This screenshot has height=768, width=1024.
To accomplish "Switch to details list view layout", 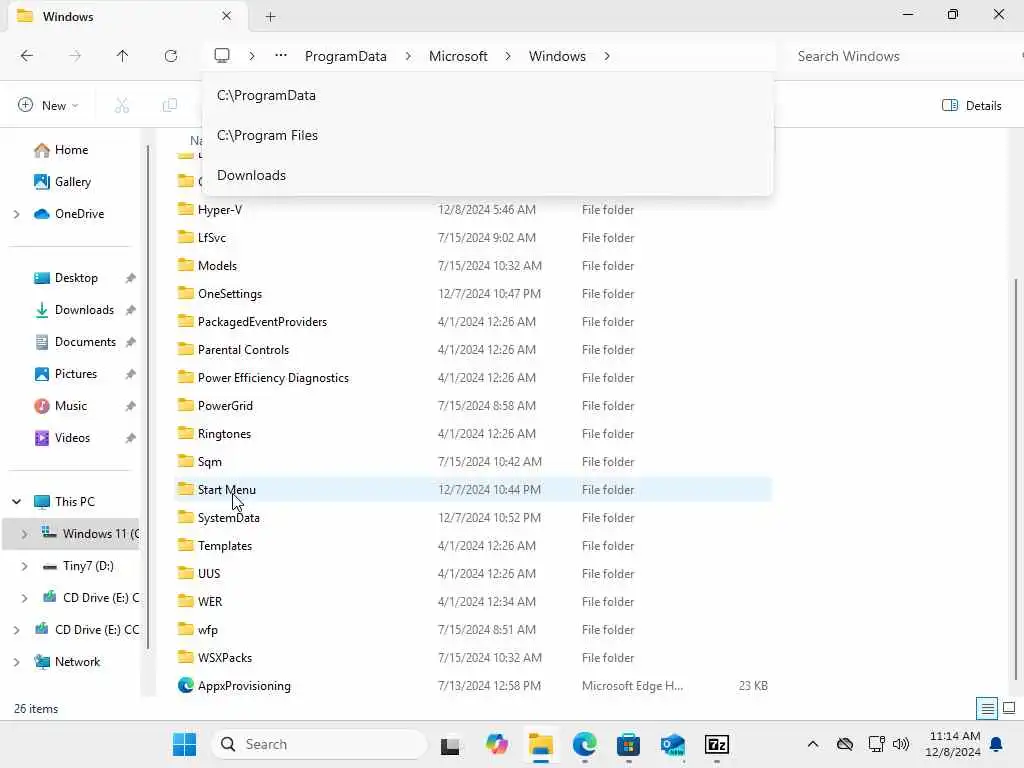I will tap(987, 708).
